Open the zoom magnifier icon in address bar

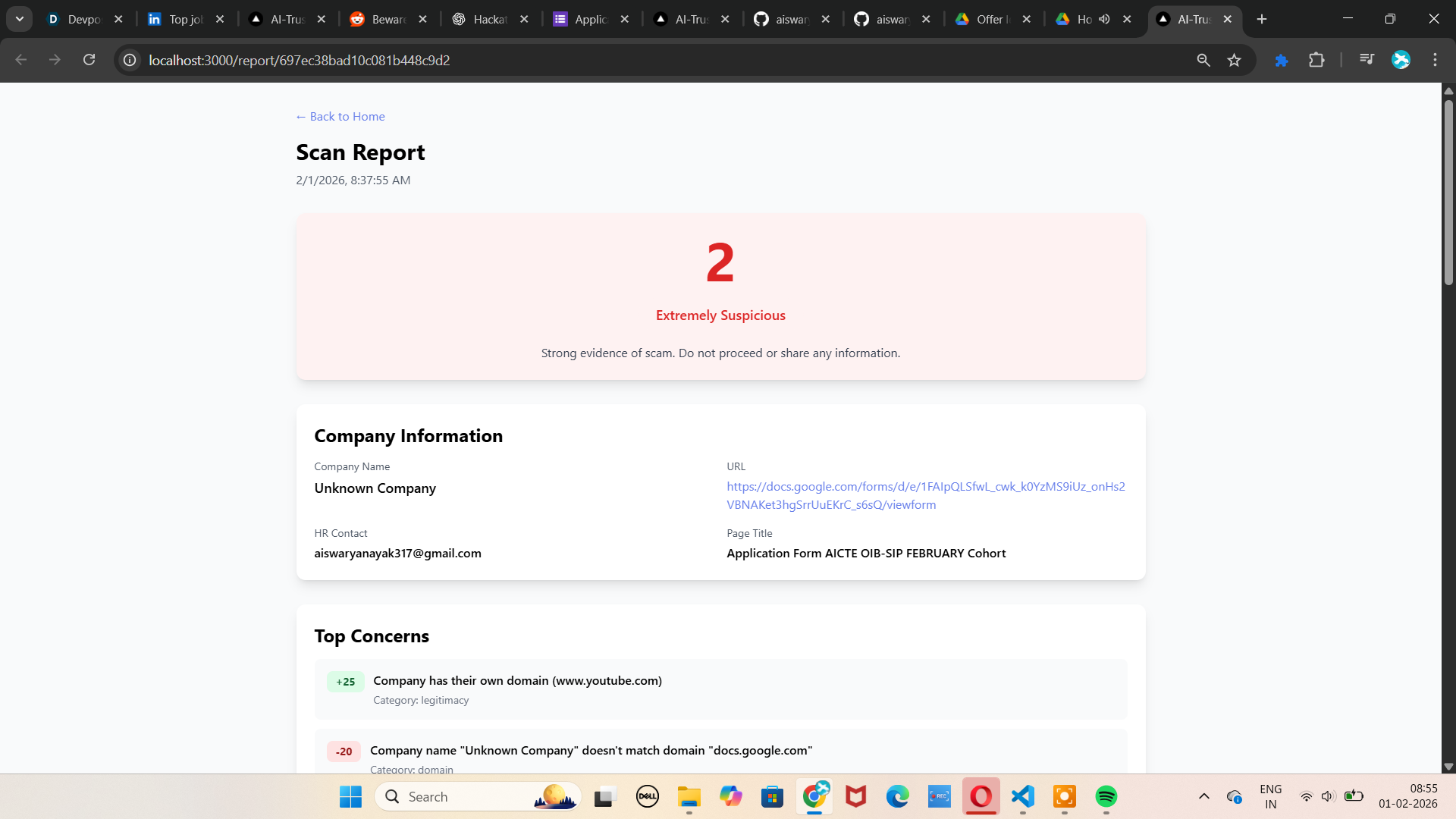coord(1203,60)
